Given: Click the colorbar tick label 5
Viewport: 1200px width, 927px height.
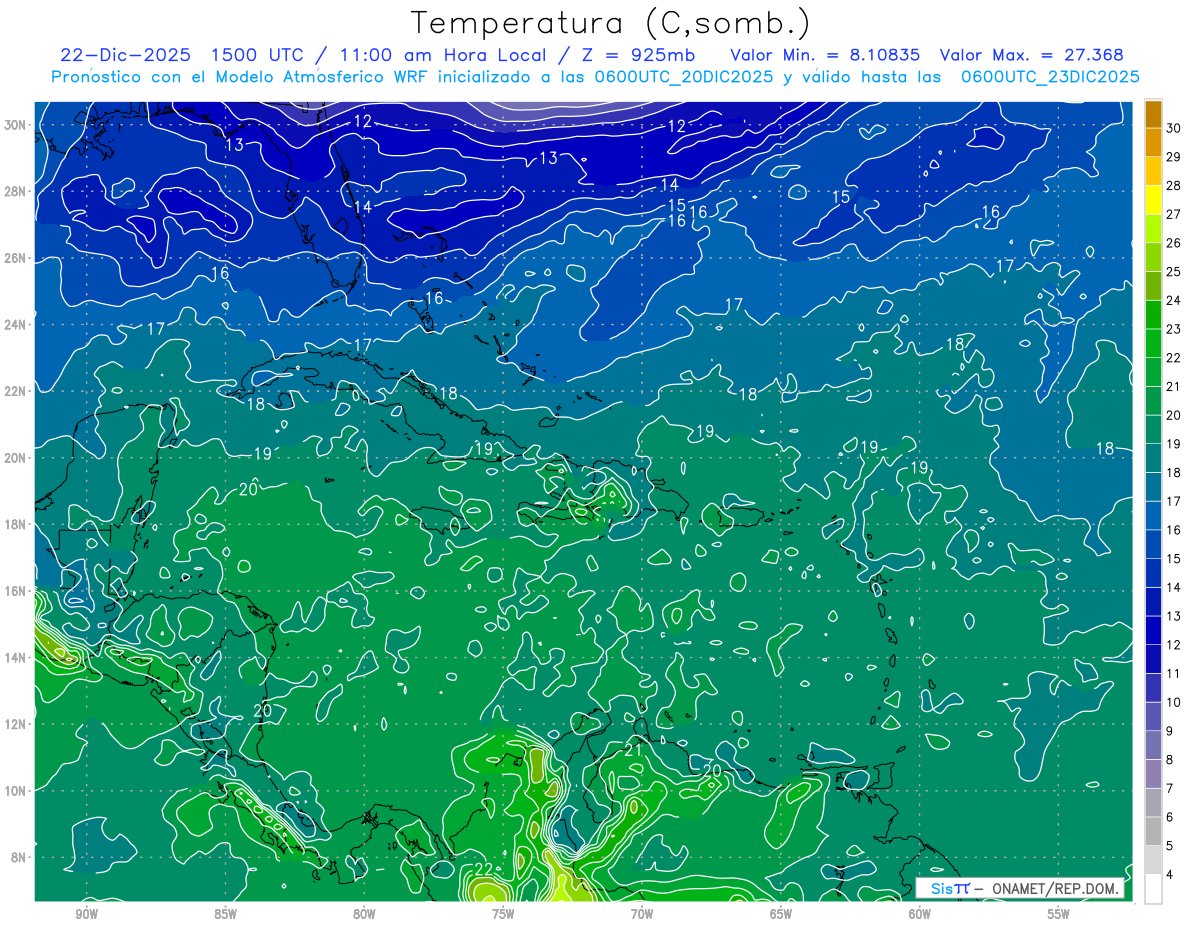Looking at the screenshot, I should pos(1171,847).
